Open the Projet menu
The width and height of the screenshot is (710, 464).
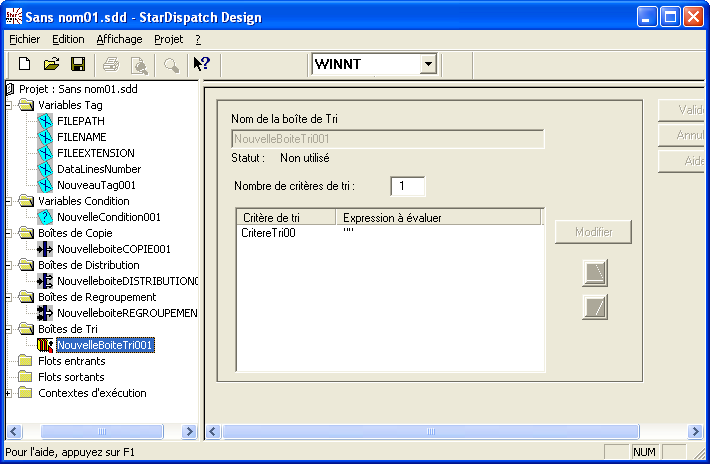pyautogui.click(x=168, y=39)
